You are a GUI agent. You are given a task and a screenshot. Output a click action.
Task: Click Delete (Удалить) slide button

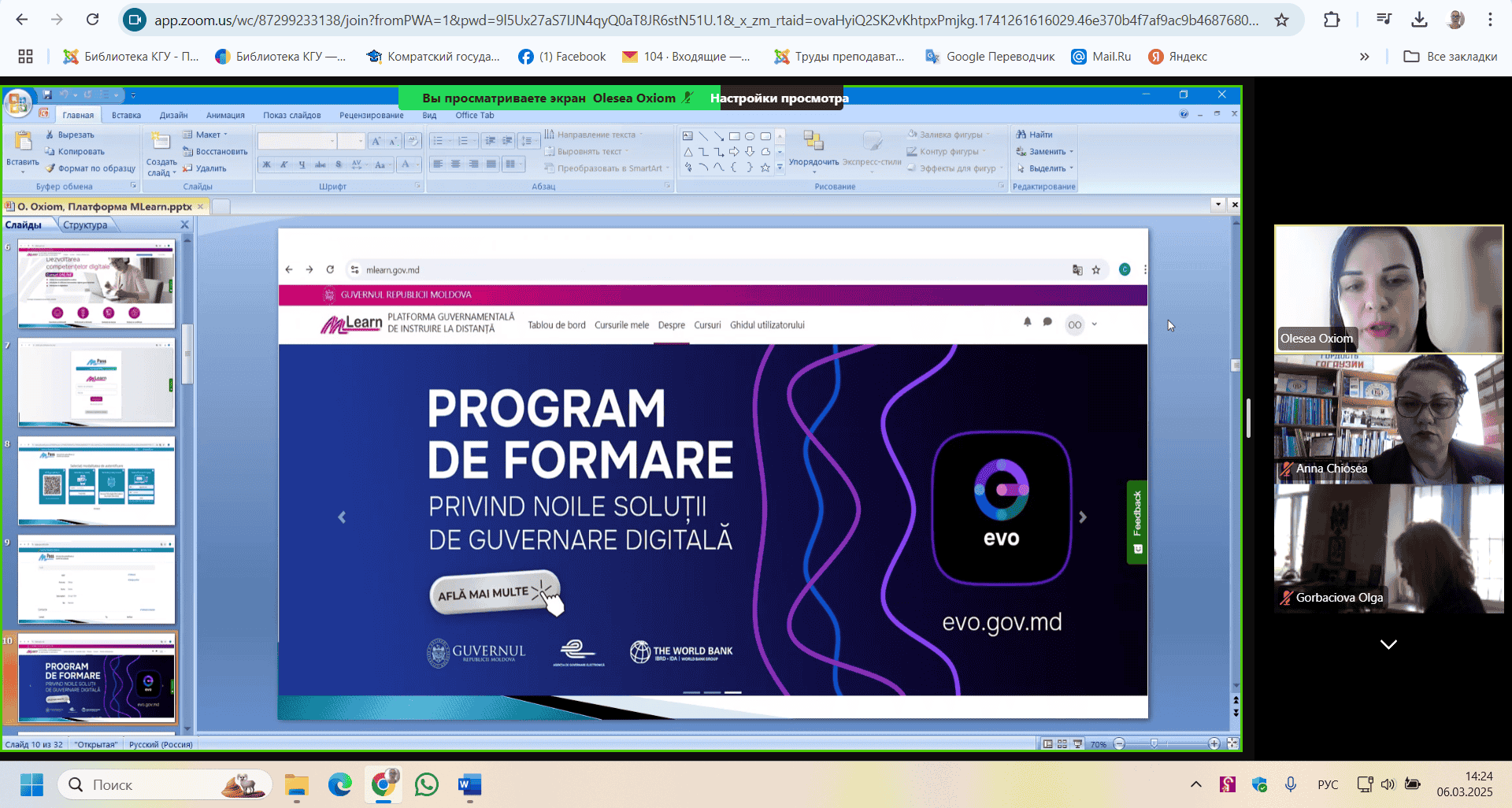(205, 168)
